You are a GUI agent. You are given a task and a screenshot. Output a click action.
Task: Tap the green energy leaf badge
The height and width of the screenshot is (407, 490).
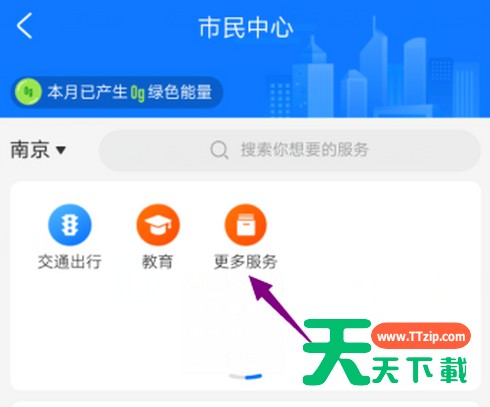28,92
